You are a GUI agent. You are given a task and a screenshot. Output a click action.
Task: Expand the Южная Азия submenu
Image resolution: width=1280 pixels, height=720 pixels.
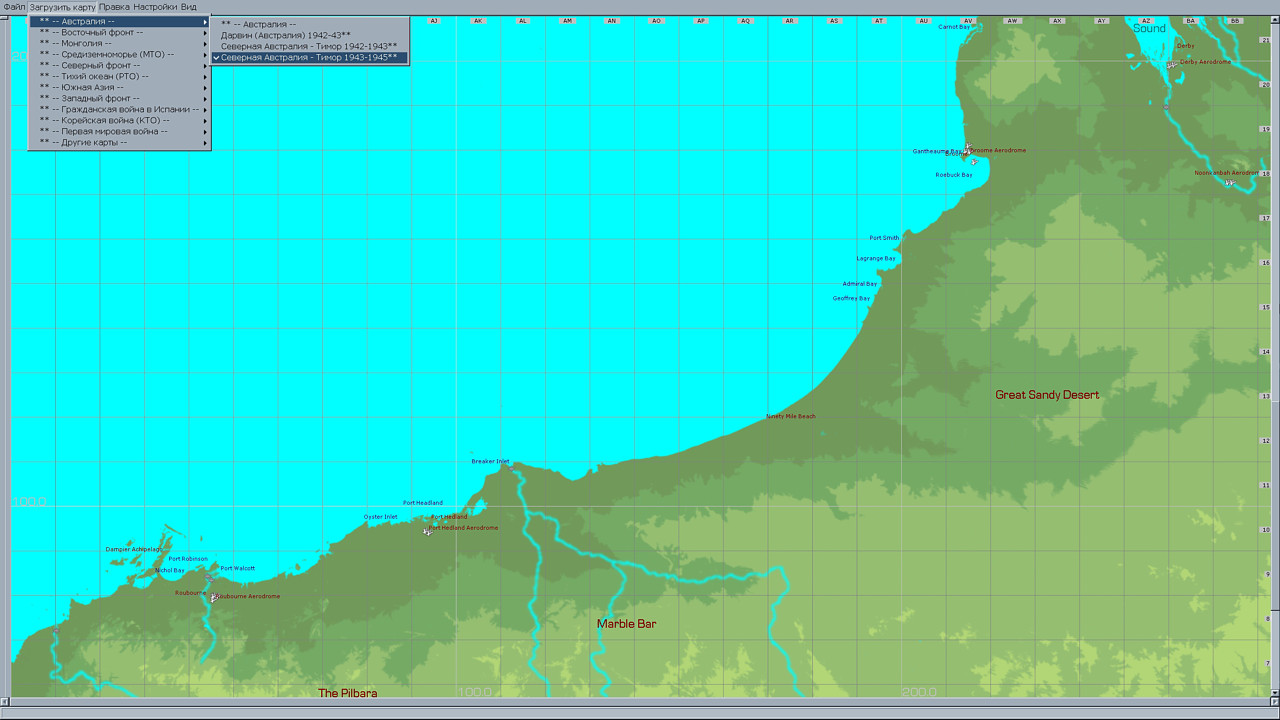120,88
